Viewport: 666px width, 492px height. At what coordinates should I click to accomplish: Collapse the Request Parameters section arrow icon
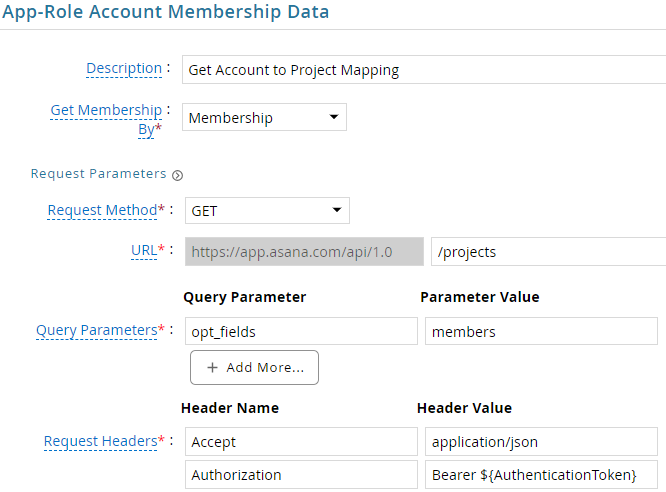point(178,175)
